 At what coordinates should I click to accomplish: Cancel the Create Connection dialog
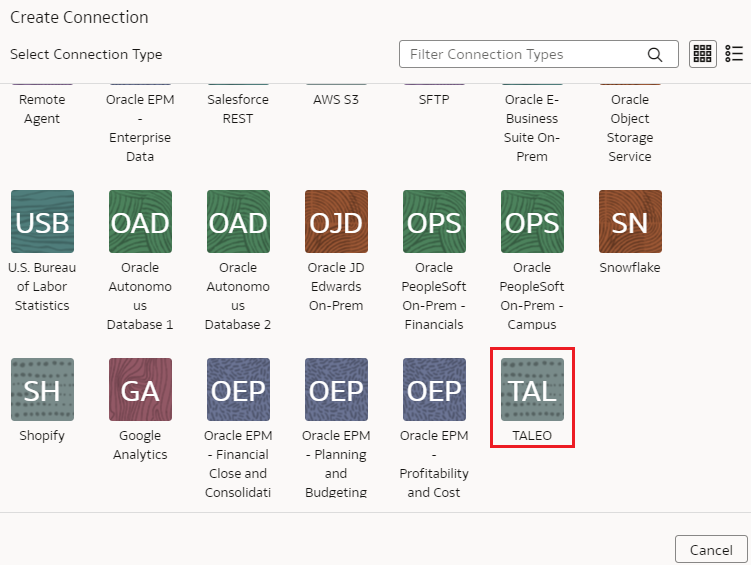tap(711, 550)
